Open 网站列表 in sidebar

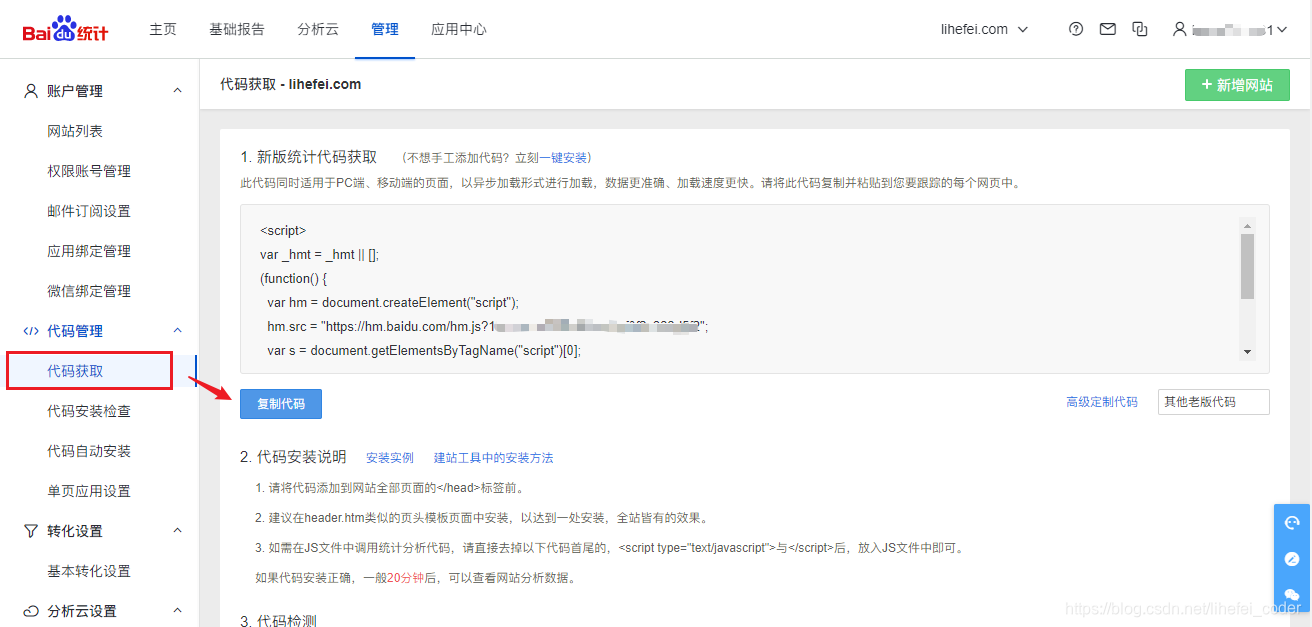75,131
